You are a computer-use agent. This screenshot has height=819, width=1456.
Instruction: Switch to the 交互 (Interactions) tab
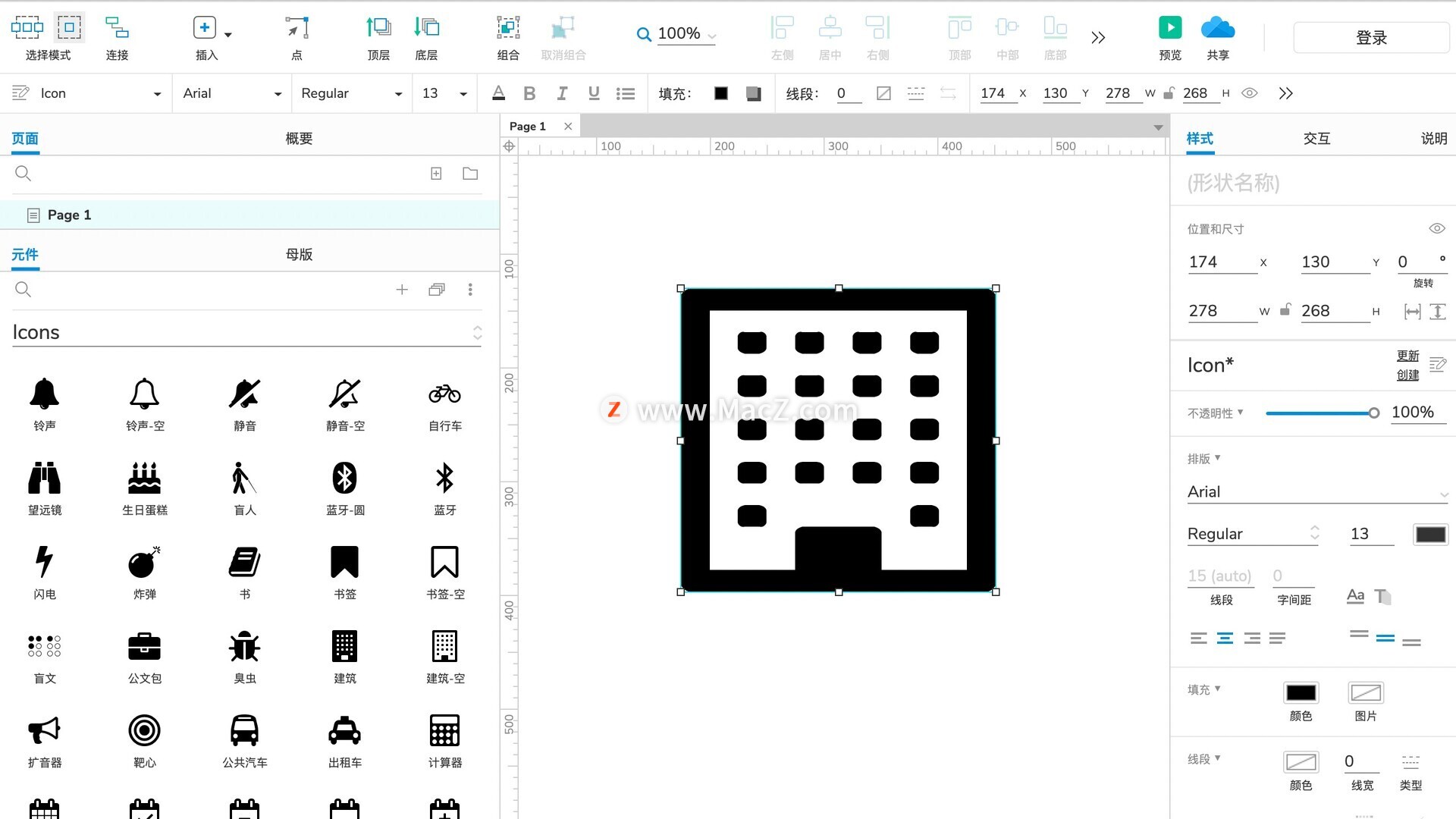[1316, 138]
